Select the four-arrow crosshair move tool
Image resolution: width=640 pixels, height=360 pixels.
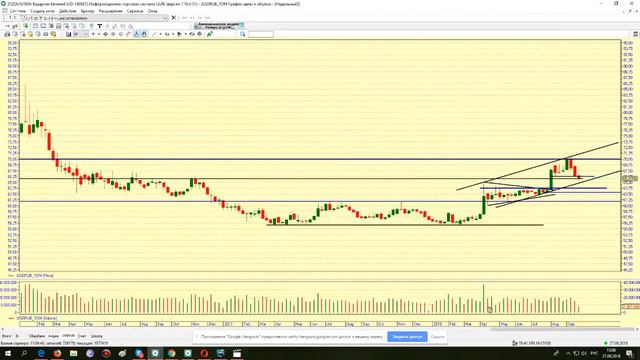106,34
